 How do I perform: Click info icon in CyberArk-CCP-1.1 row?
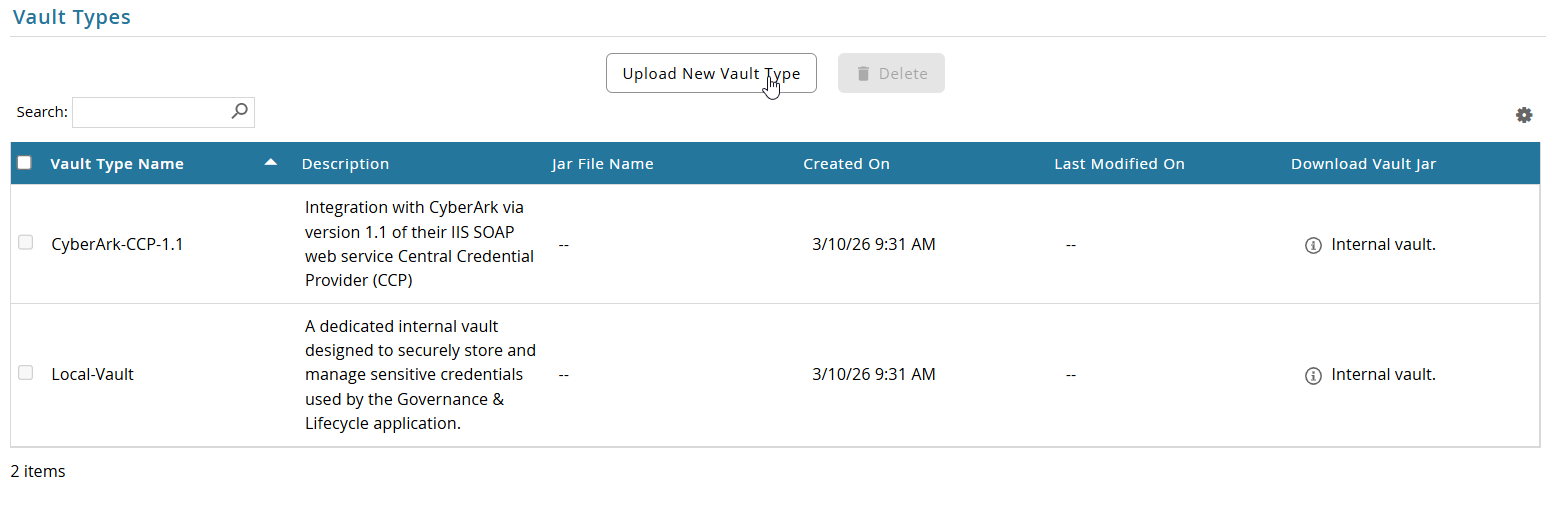[1314, 245]
